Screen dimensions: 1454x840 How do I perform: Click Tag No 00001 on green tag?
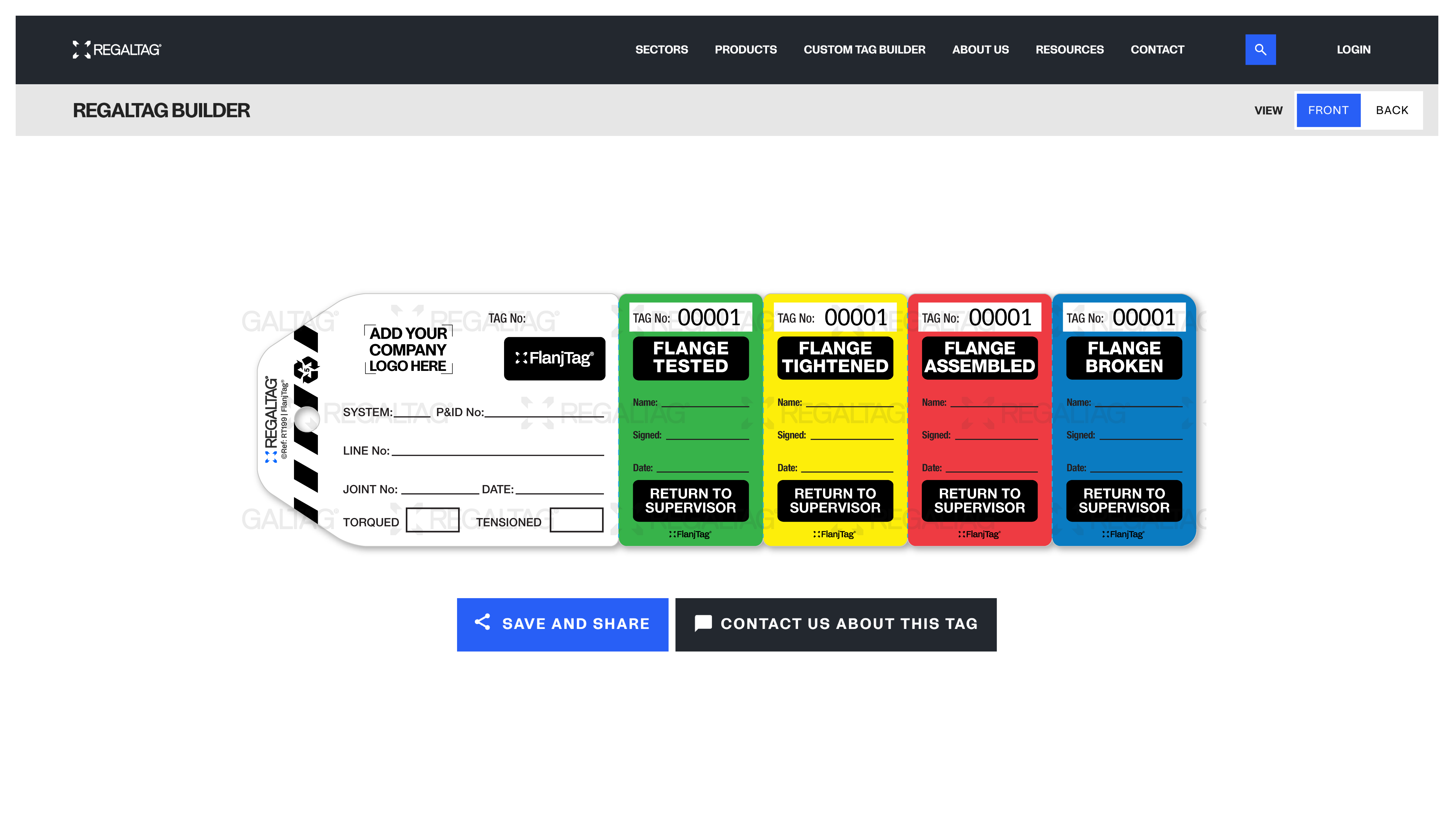pyautogui.click(x=691, y=317)
